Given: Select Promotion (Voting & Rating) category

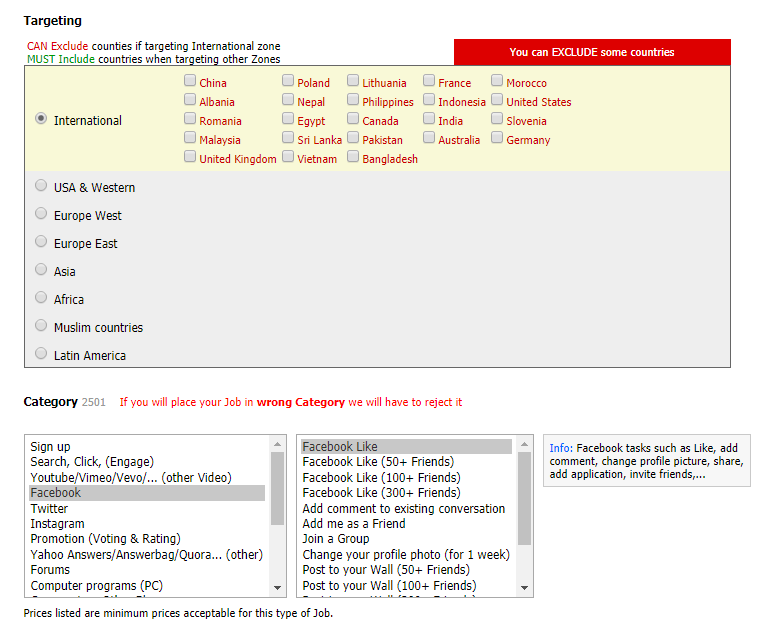Looking at the screenshot, I should click(147, 539).
